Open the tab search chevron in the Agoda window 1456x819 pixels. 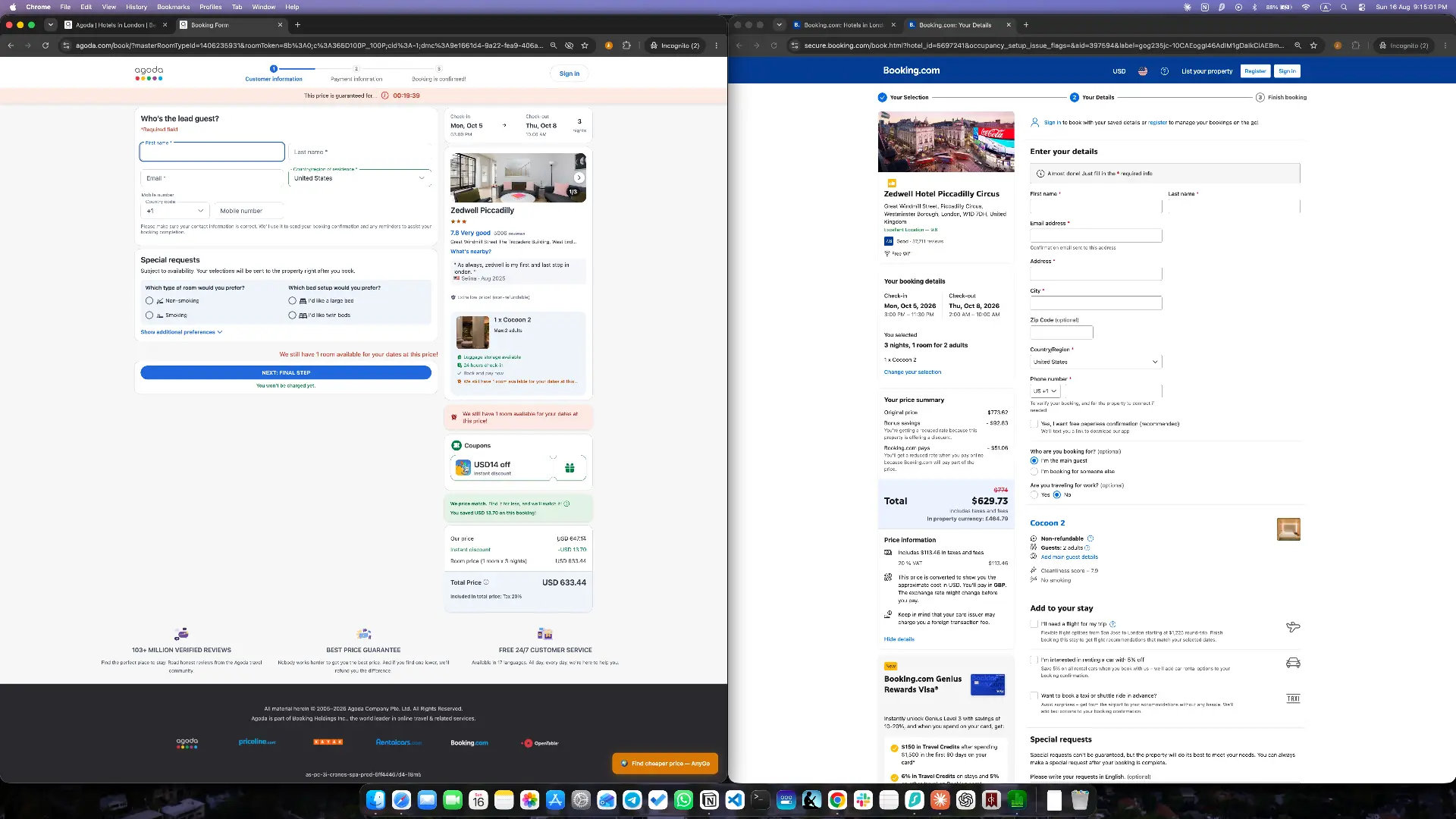pyautogui.click(x=50, y=25)
